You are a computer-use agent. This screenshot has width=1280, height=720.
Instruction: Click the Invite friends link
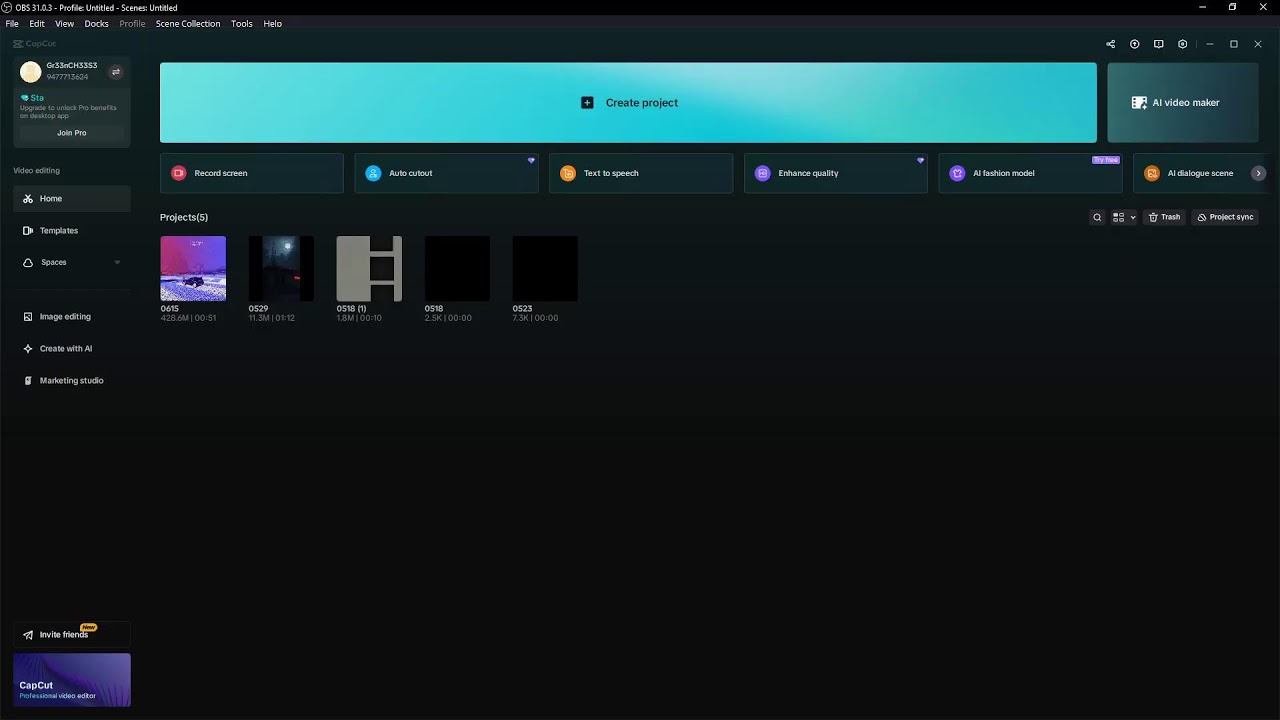pyautogui.click(x=72, y=635)
